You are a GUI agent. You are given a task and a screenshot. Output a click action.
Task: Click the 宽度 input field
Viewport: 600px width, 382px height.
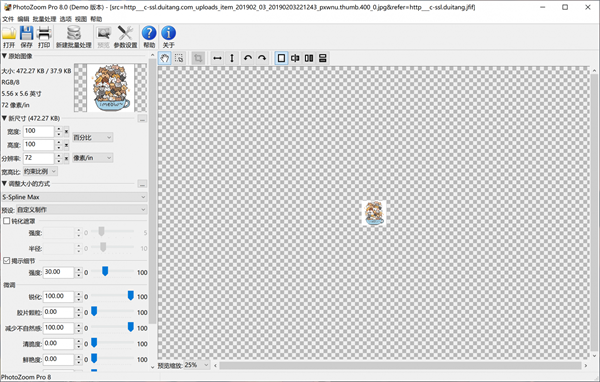coord(39,132)
